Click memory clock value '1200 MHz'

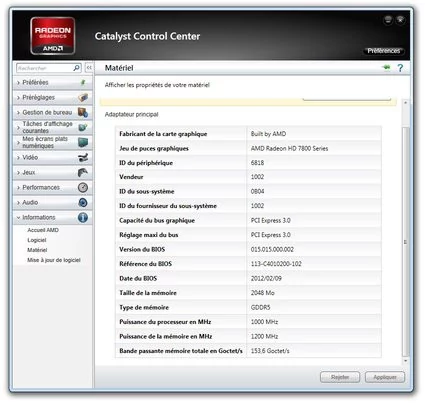264,336
